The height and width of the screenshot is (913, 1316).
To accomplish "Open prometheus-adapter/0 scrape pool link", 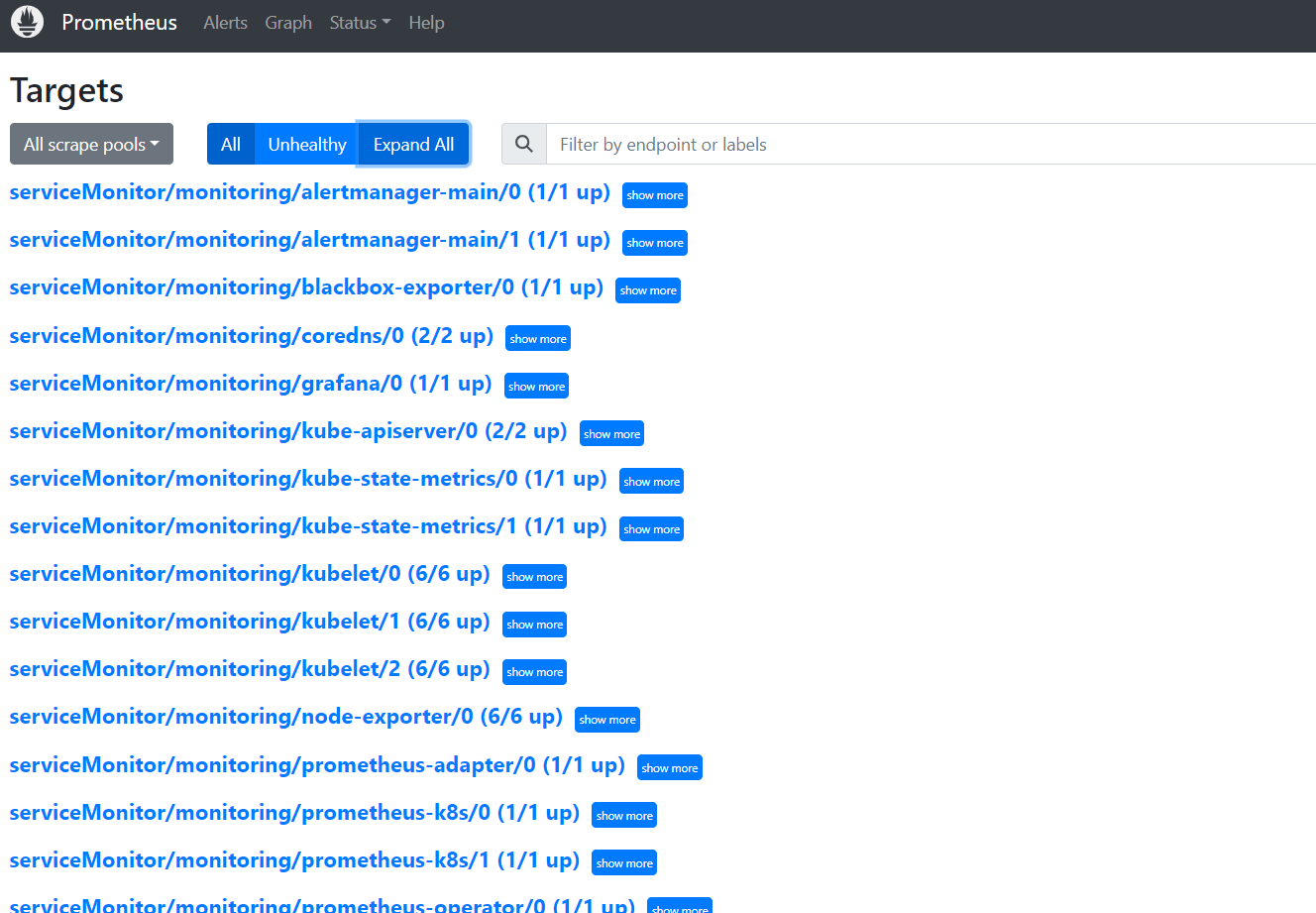I will [317, 765].
